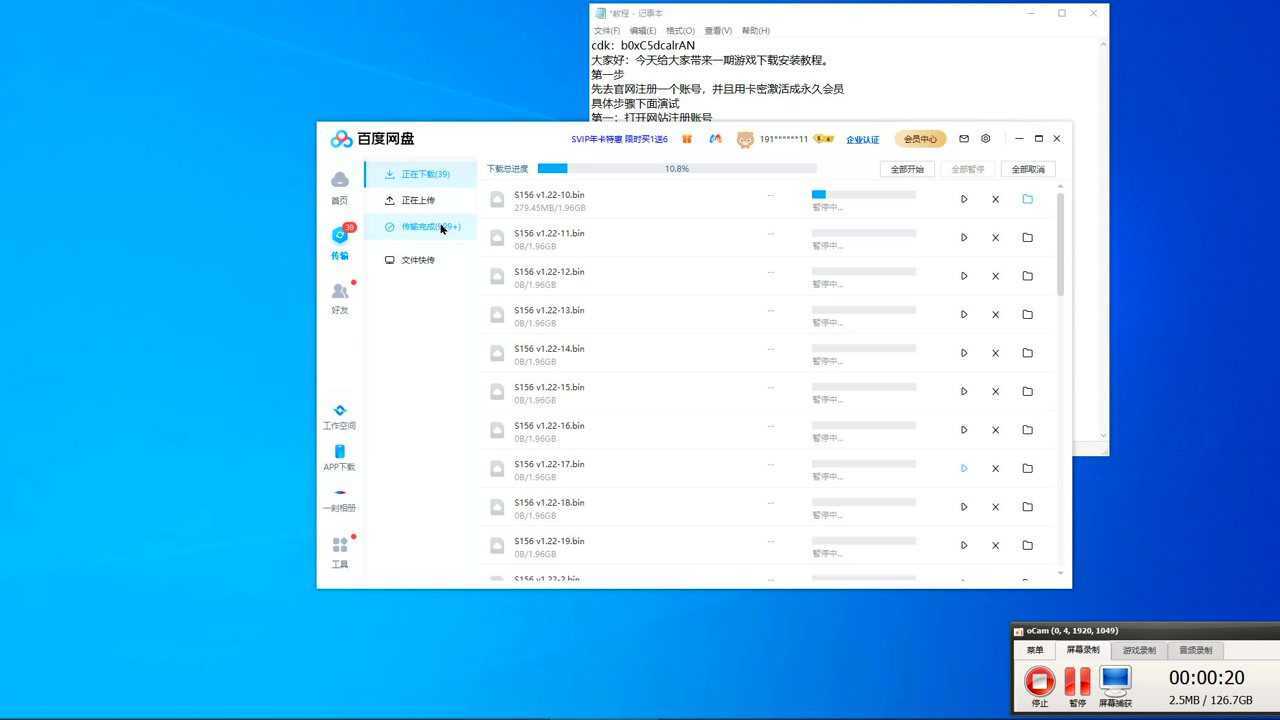
Task: Resume download of S156 v1.22-10.bin
Action: click(x=964, y=199)
